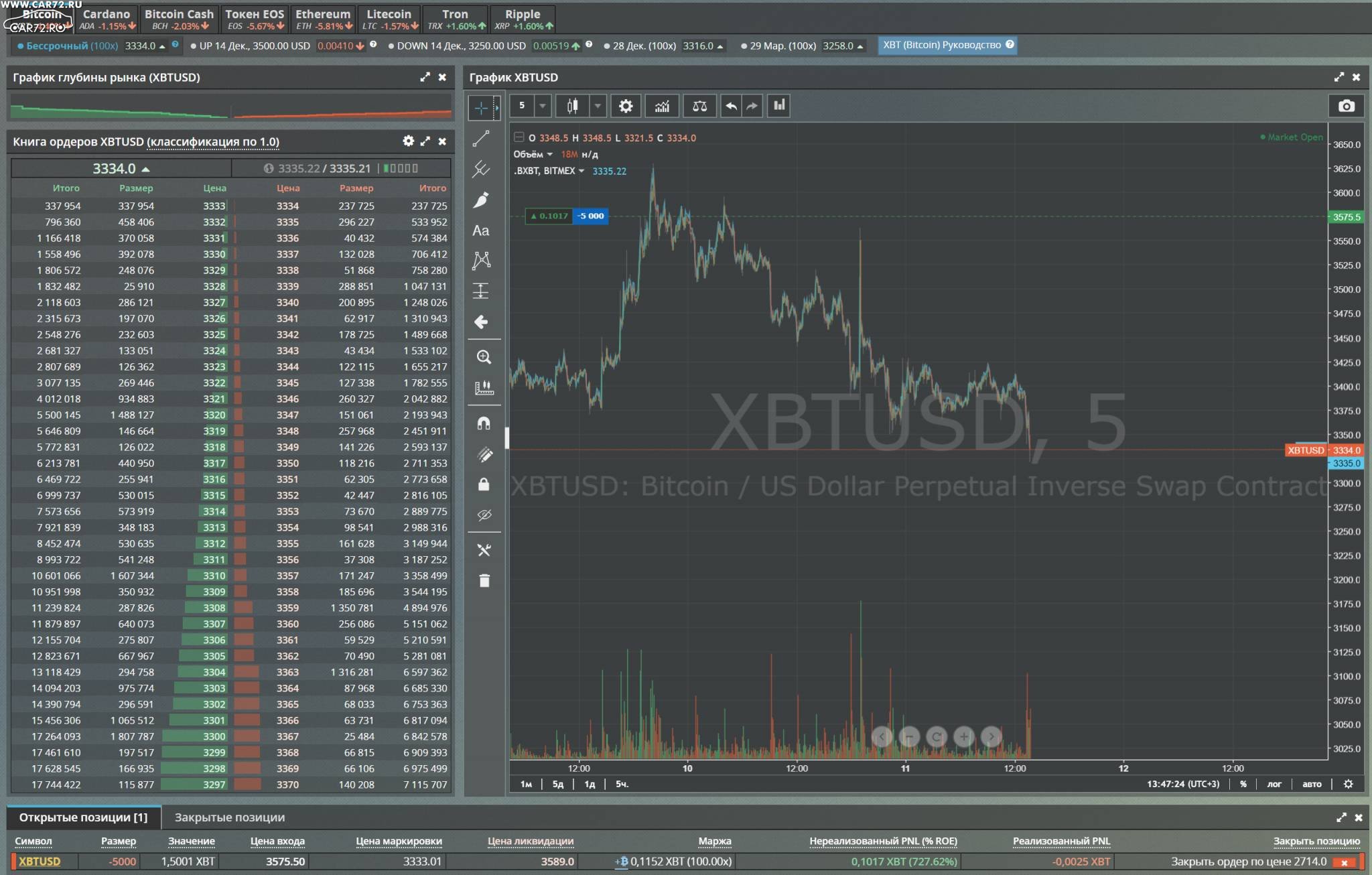The height and width of the screenshot is (875, 1372).
Task: Select the long position measuring tool
Action: coord(481,291)
